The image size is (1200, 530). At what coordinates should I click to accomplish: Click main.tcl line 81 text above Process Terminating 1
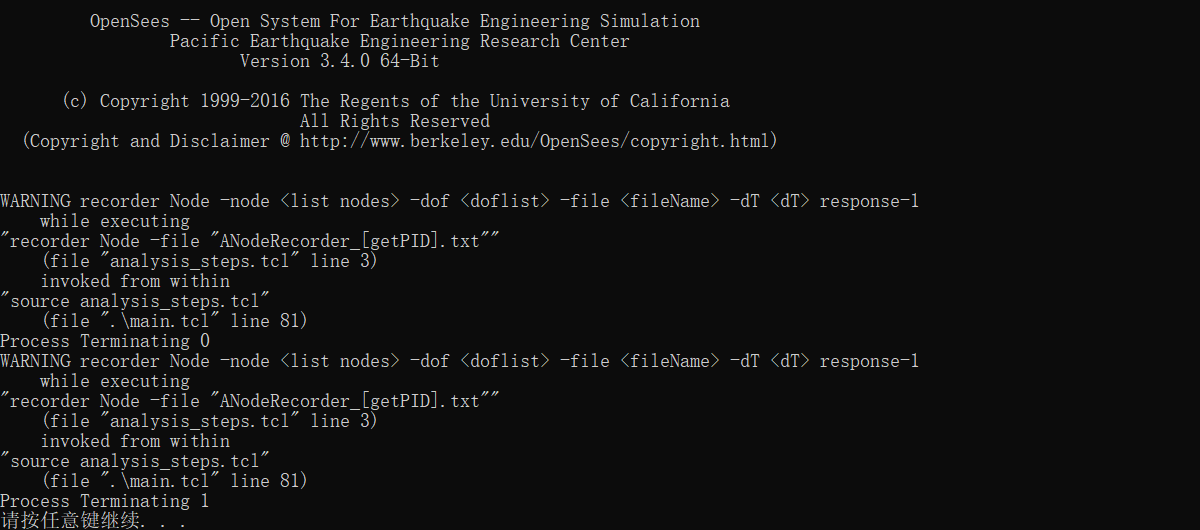[175, 481]
